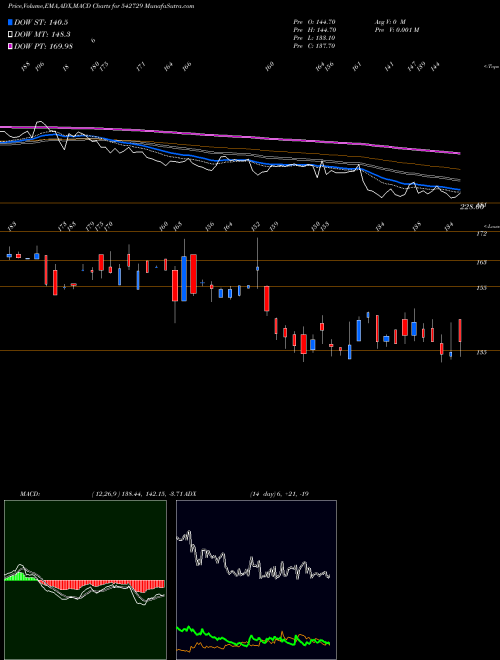This screenshot has height=660, width=500.
Task: Click the 155 price axis label
Action: 481,288
